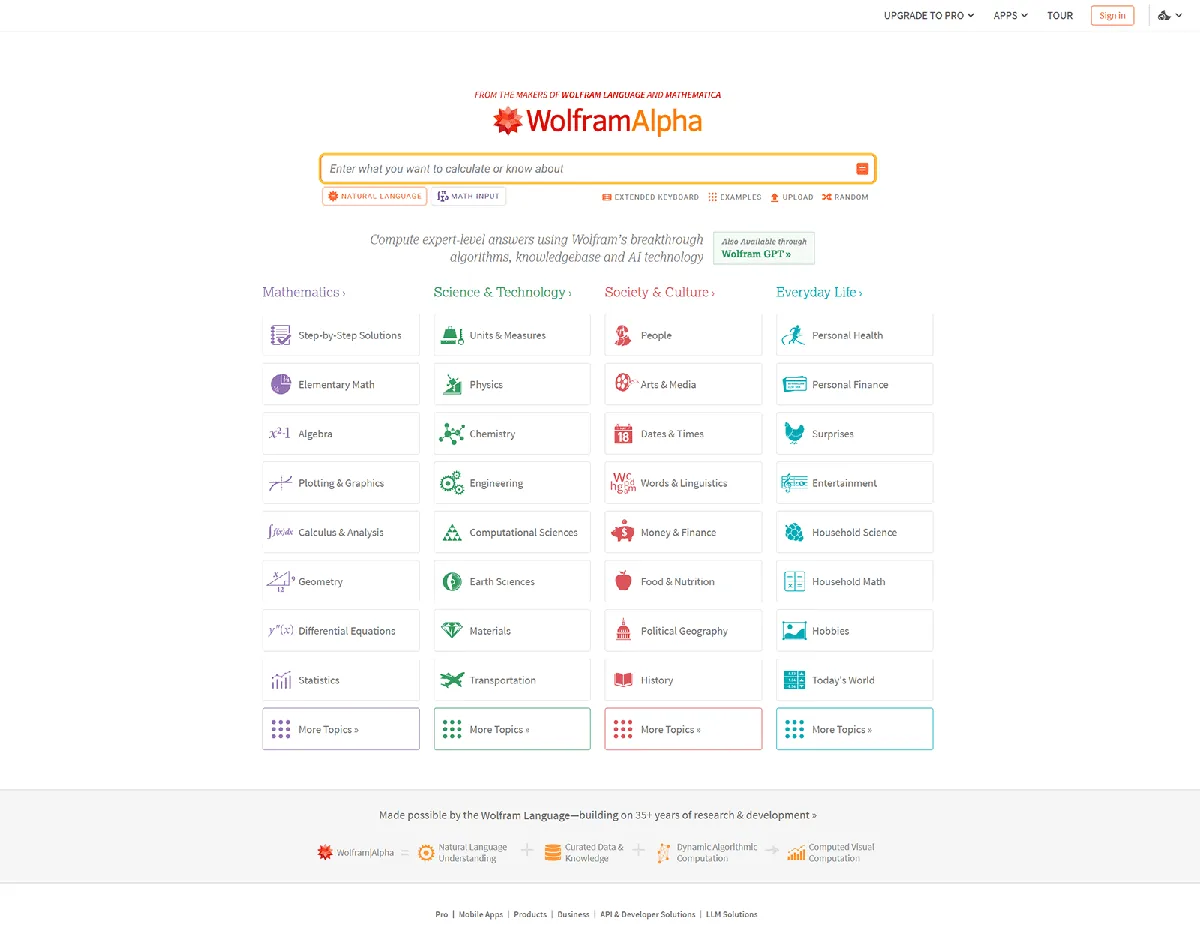Click the Step-by-Step Solutions icon
This screenshot has height=925, width=1200.
(x=281, y=335)
